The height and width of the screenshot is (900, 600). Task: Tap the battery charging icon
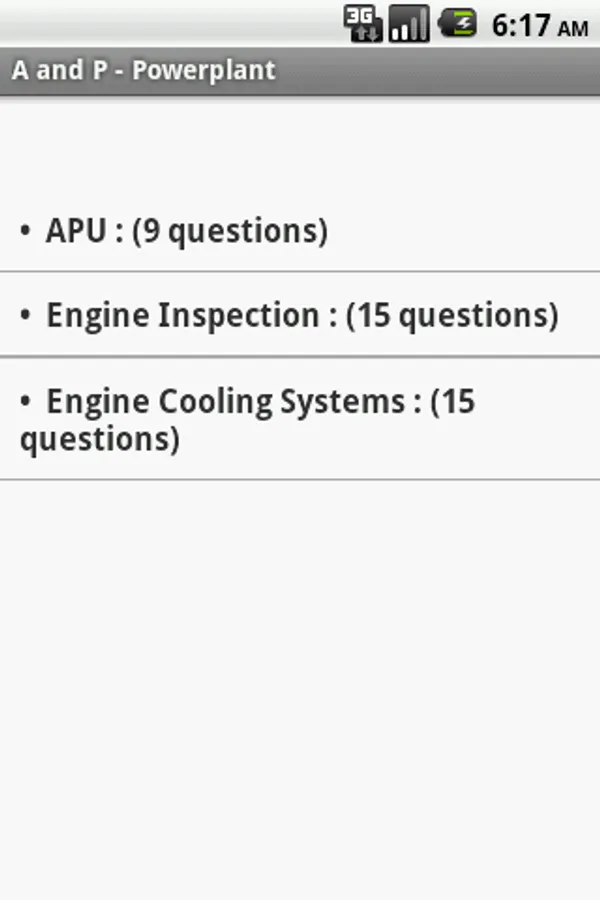coord(458,23)
